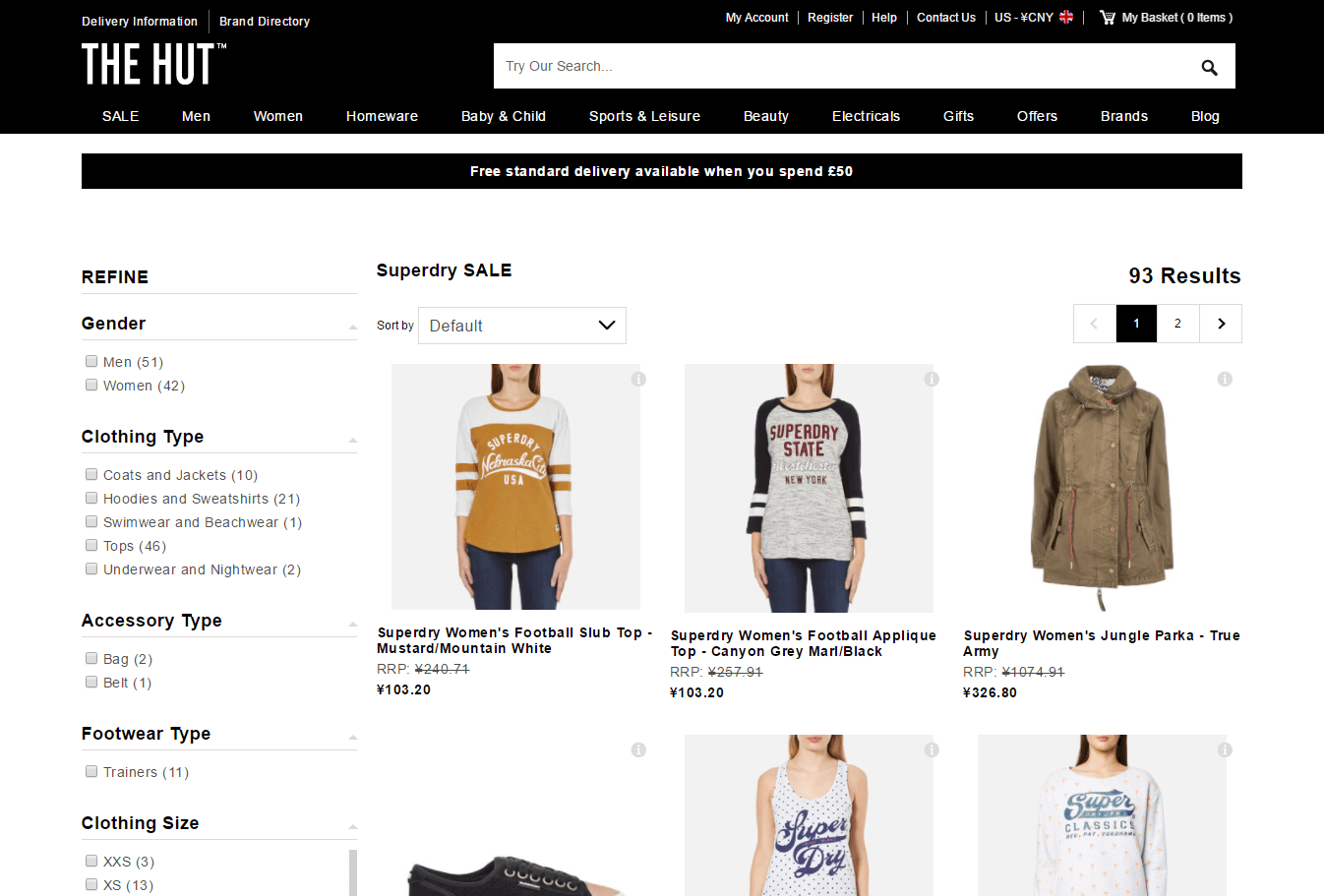Check the XS size filter

click(91, 884)
